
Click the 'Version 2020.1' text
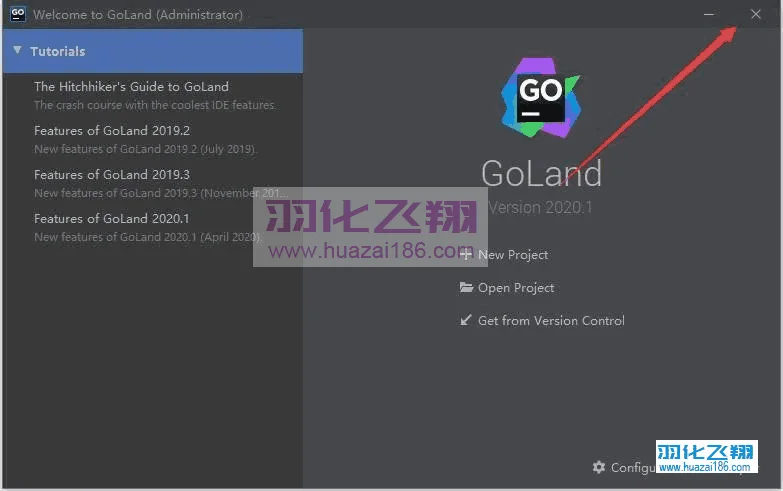pos(540,207)
